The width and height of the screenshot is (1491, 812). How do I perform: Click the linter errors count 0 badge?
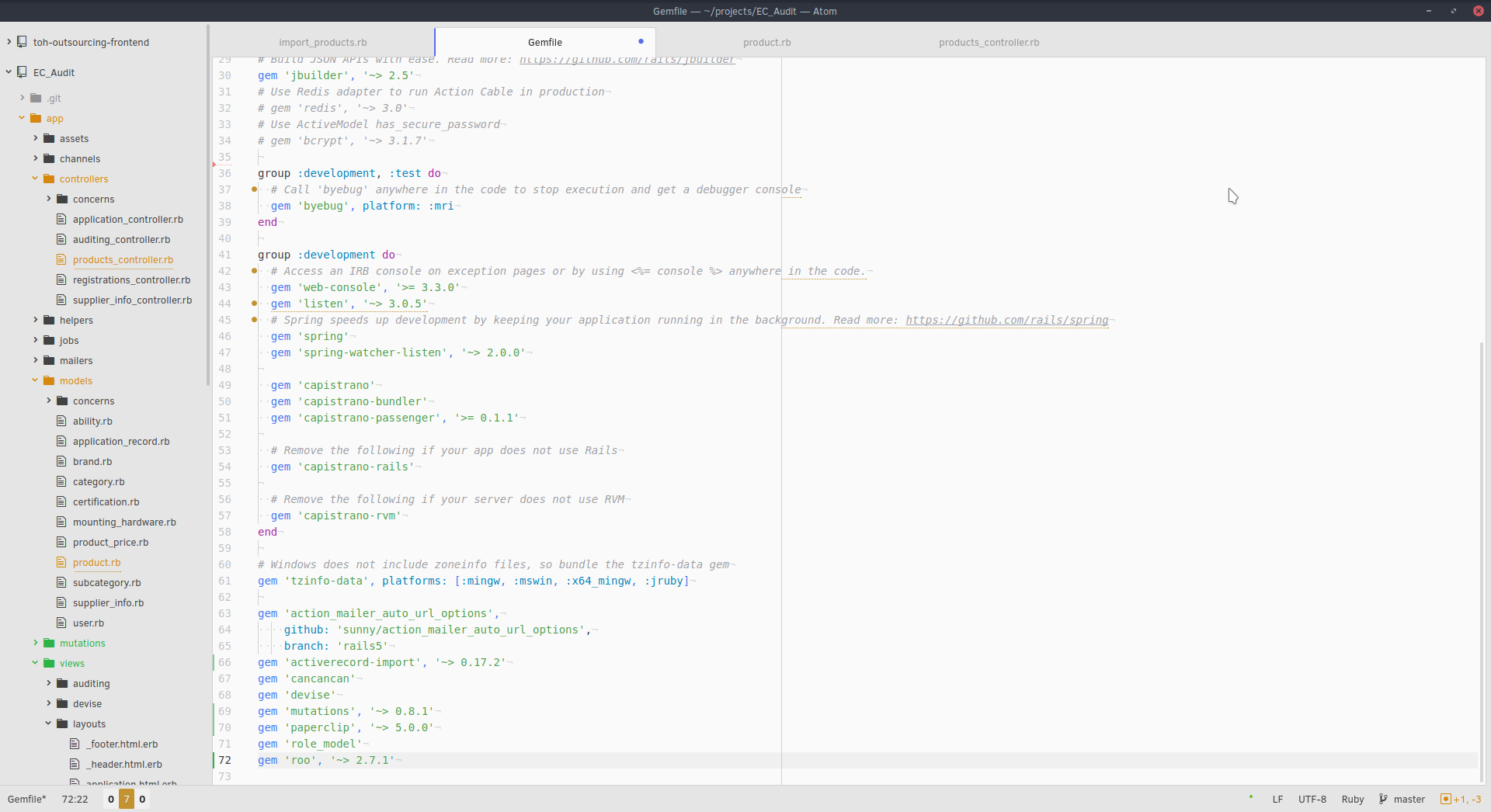point(111,799)
